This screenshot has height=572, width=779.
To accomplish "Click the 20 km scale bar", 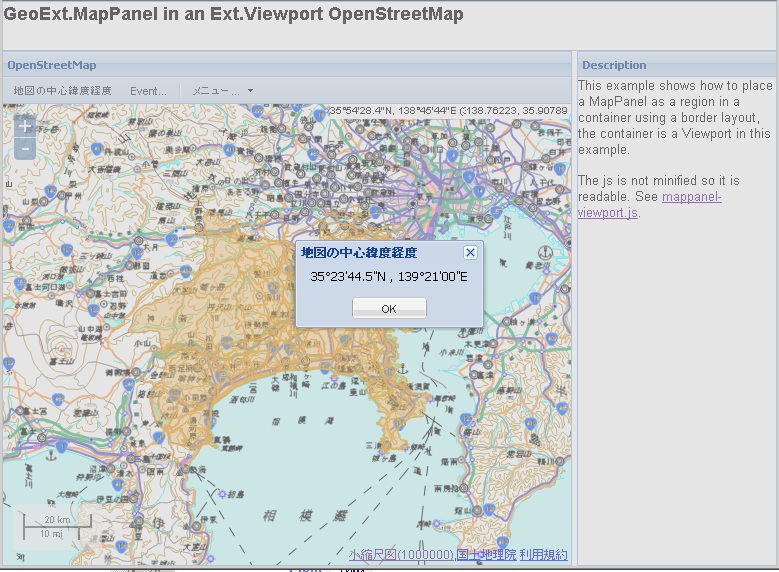I will (x=57, y=520).
